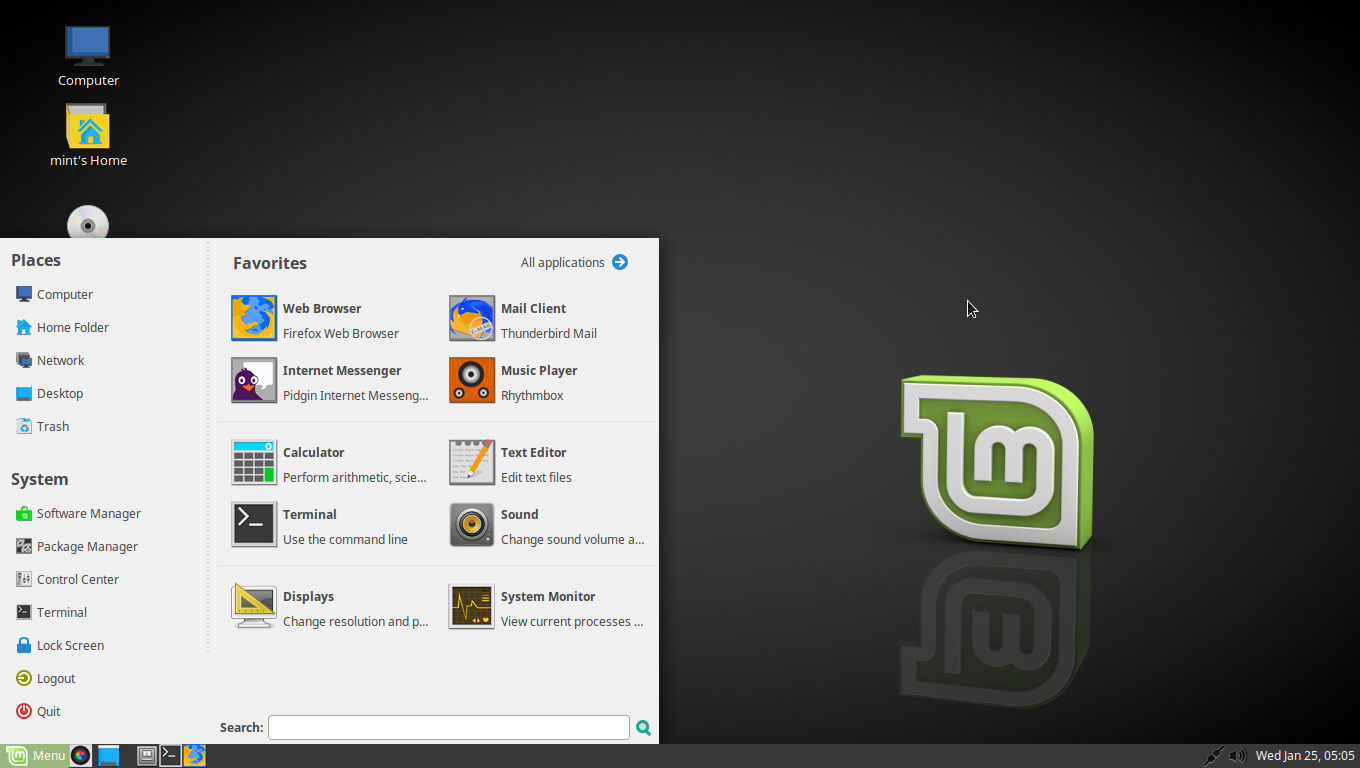Launch Thunderbird Mail Client favorite

(x=547, y=319)
